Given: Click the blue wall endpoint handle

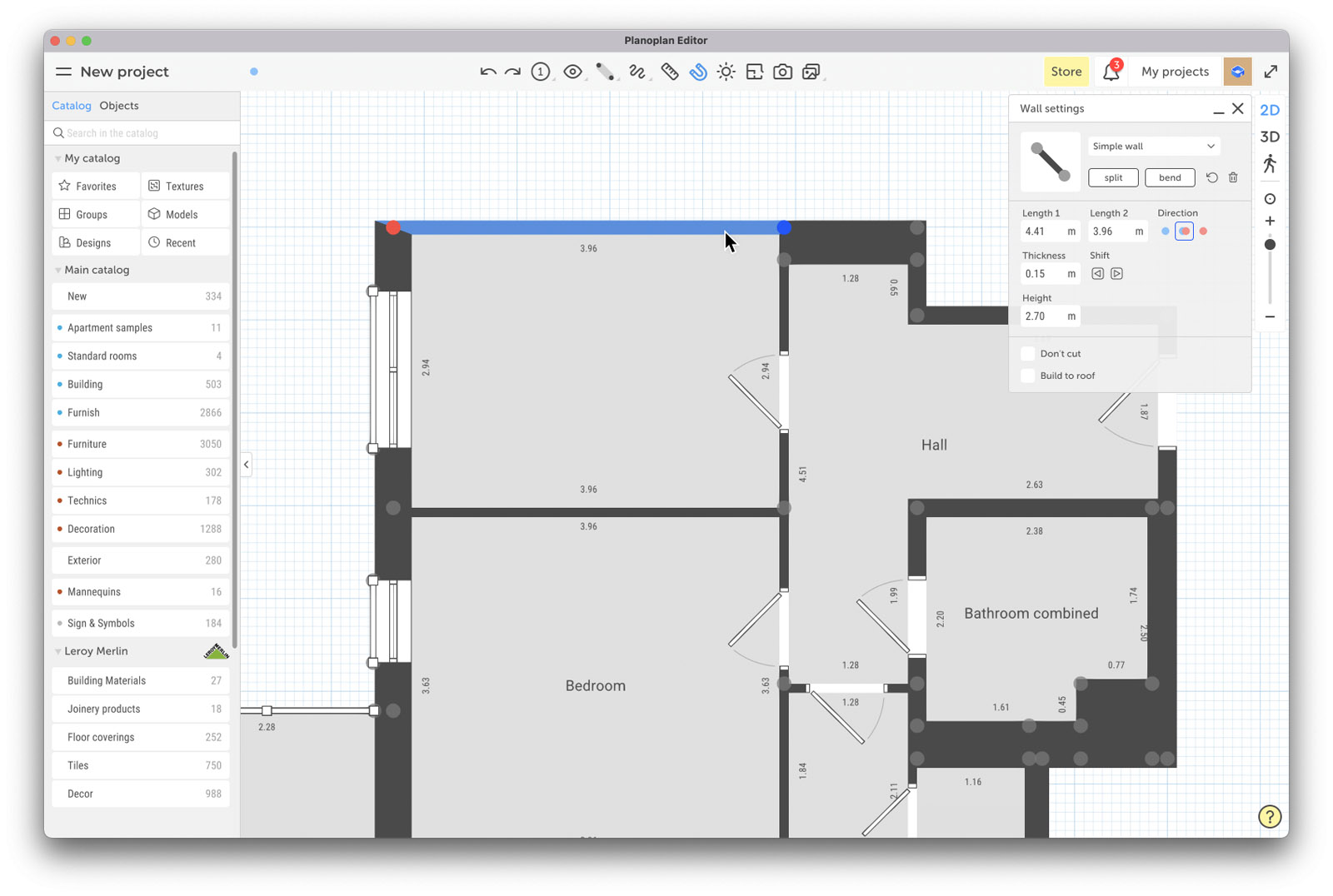Looking at the screenshot, I should 784,227.
